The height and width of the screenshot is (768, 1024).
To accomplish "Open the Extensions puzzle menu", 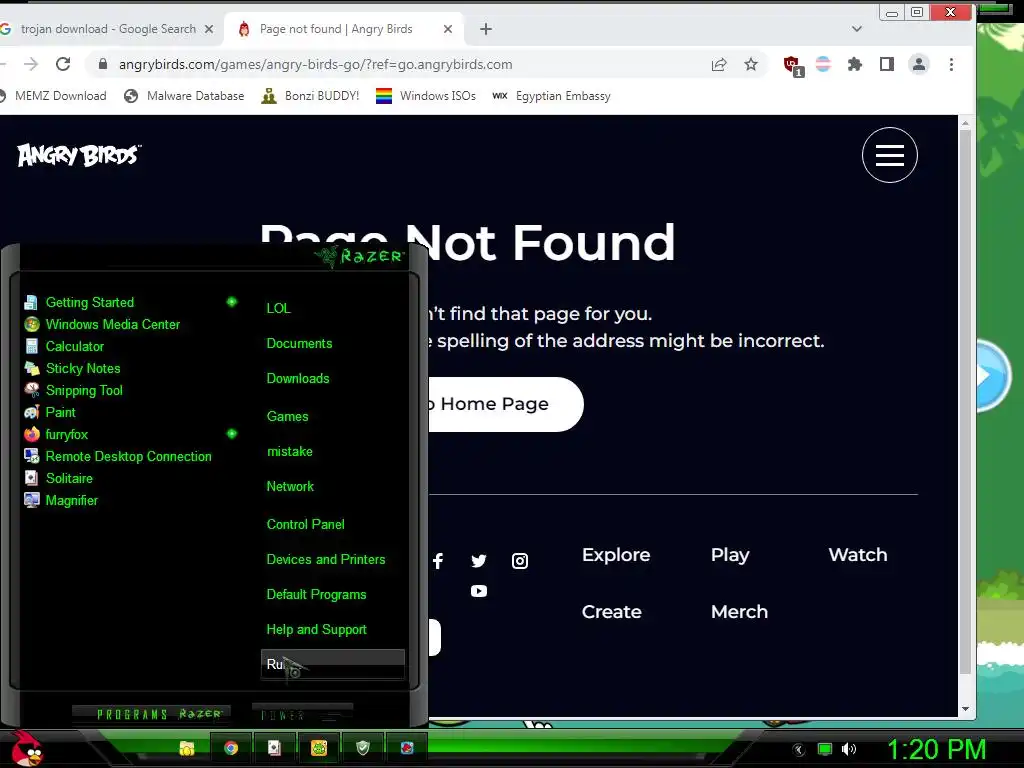I will coord(855,64).
